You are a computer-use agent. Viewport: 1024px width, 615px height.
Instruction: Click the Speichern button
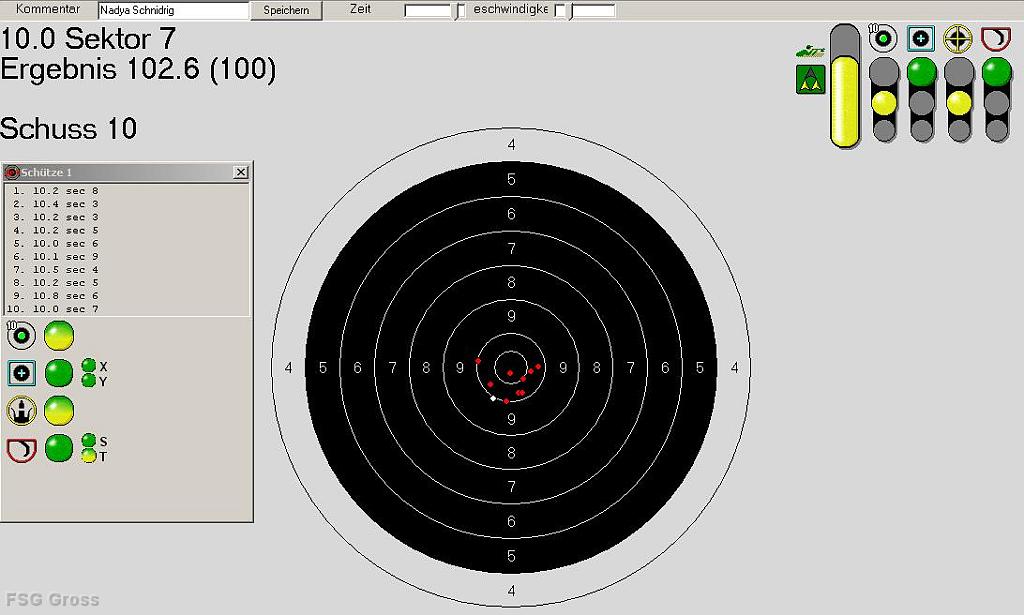tap(286, 10)
